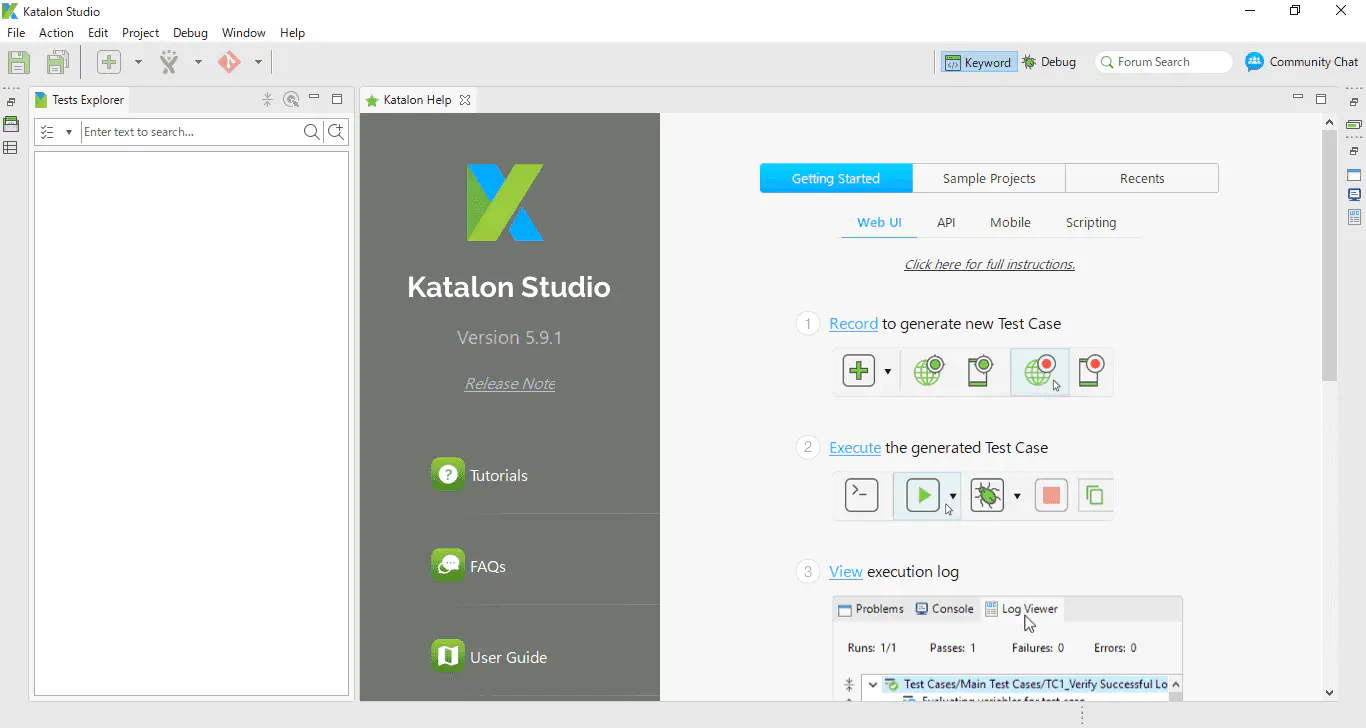
Task: Save the current file
Action: coord(18,61)
